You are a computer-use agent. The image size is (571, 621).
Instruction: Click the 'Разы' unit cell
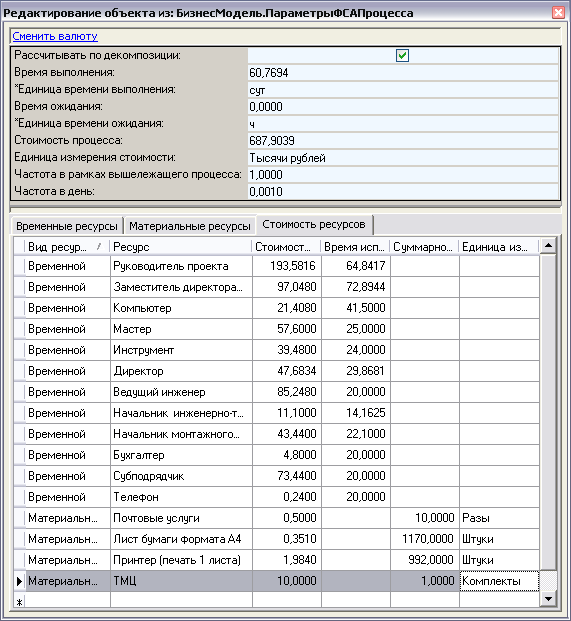499,518
